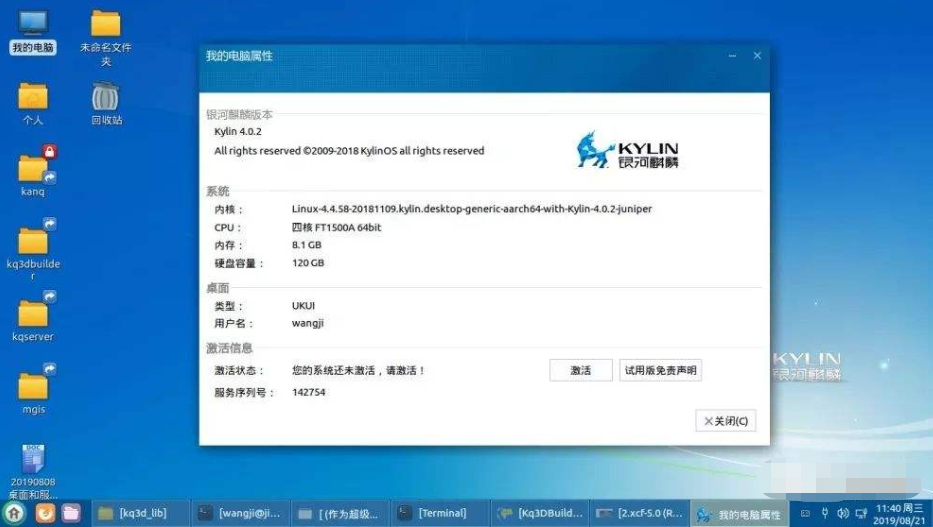Screen dimensions: 933x527
Task: Select the mgis folder shortcut
Action: coord(33,389)
